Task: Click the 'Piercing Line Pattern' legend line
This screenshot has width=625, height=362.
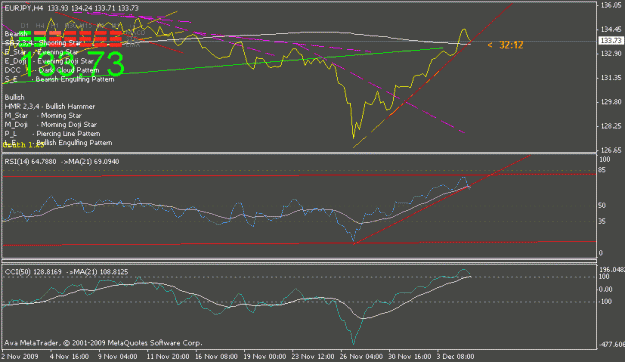Action: coord(52,134)
